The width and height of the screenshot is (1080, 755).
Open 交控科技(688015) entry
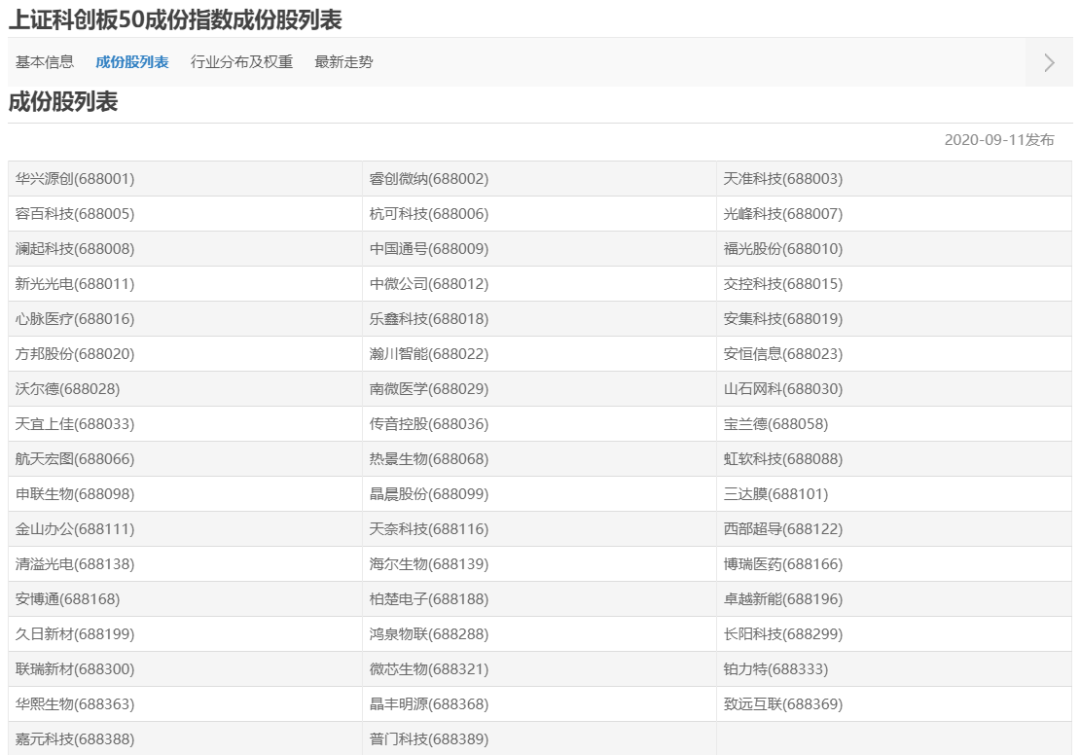click(x=783, y=284)
